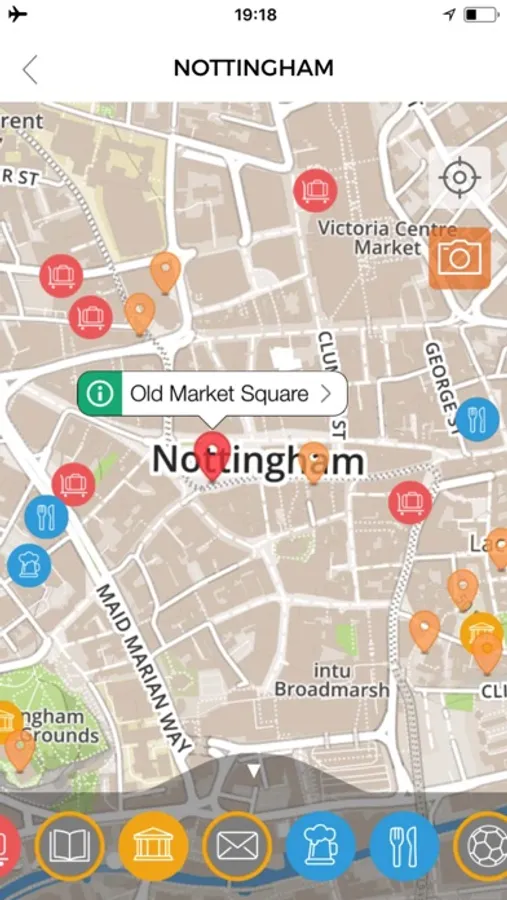Image resolution: width=507 pixels, height=900 pixels.
Task: Toggle the restaurant fork-knife filter in bottom bar
Action: 405,846
